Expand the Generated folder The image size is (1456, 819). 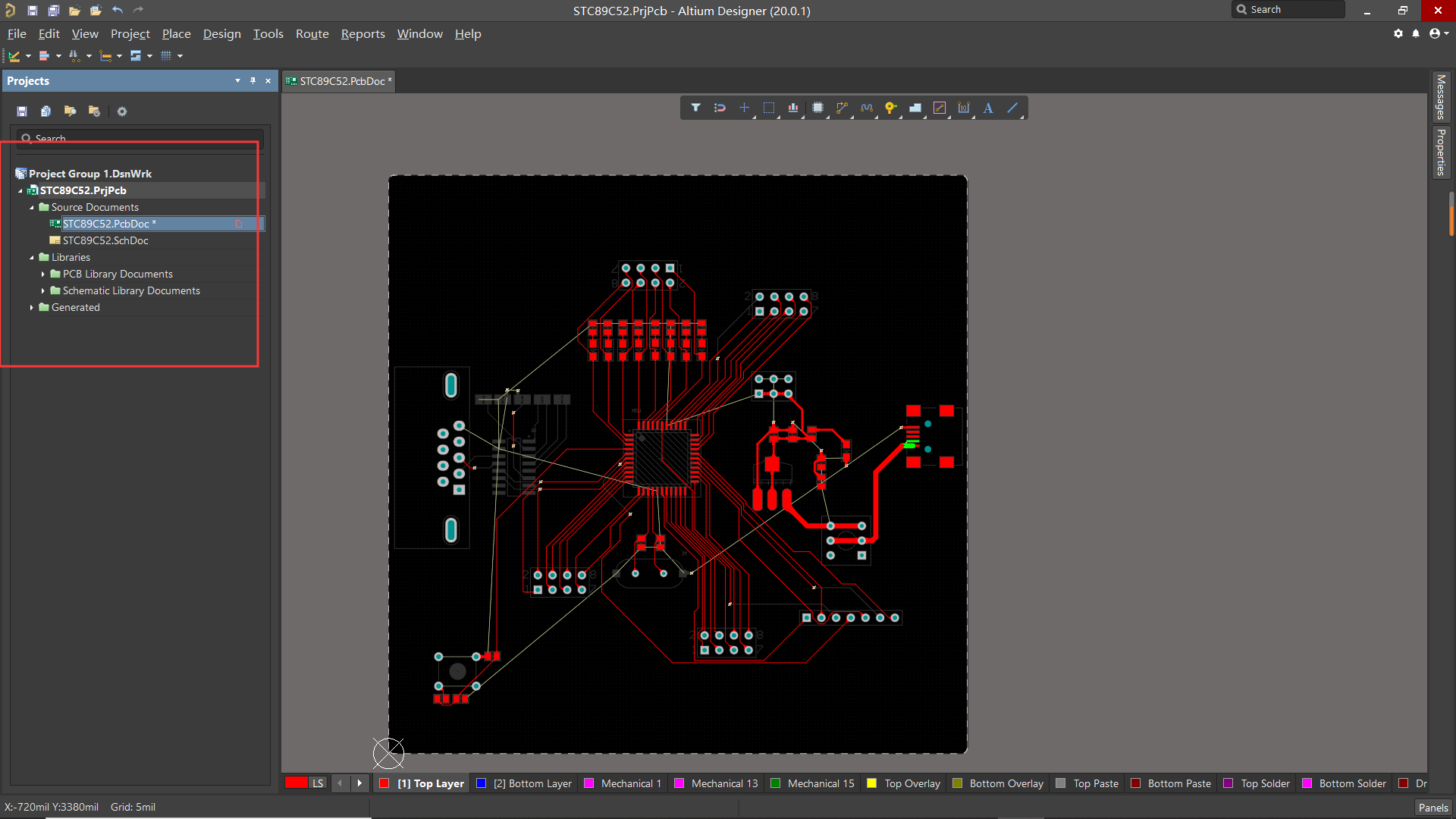pyautogui.click(x=32, y=307)
